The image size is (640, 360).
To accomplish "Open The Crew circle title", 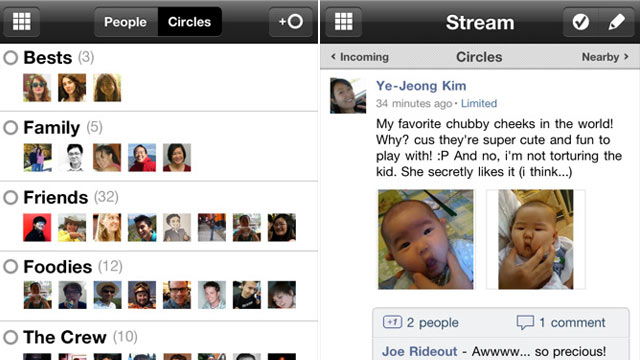I will (65, 337).
